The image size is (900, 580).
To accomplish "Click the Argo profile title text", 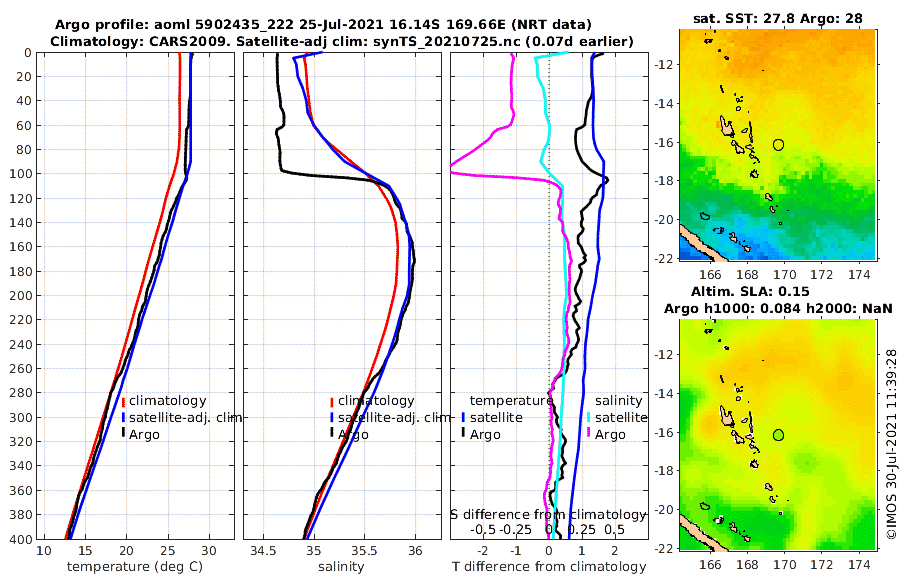I will (x=323, y=25).
